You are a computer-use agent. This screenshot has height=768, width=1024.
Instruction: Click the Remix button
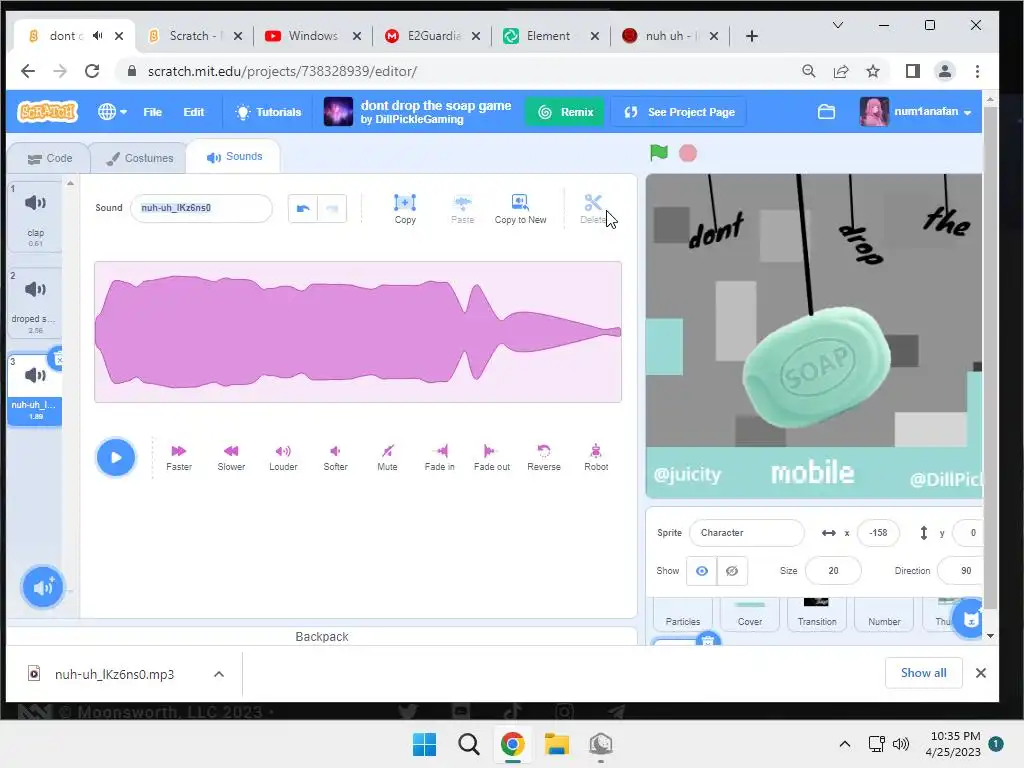[566, 112]
